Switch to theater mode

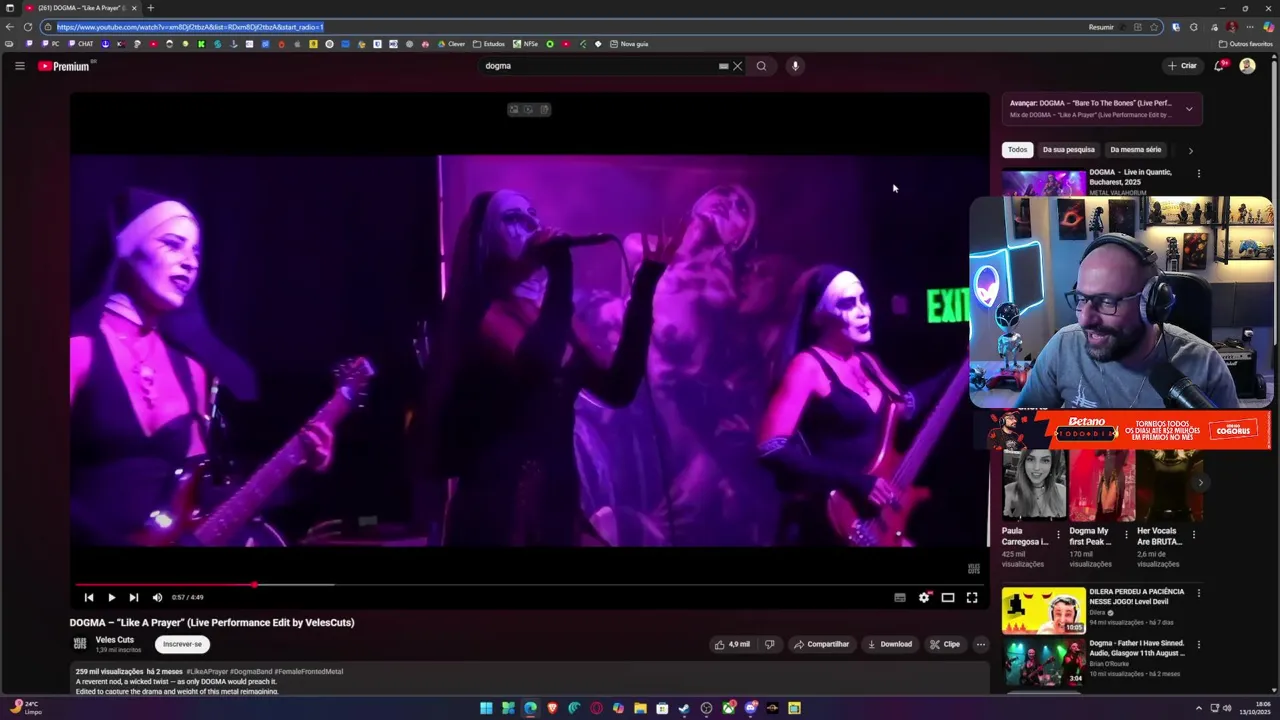pyautogui.click(x=948, y=597)
